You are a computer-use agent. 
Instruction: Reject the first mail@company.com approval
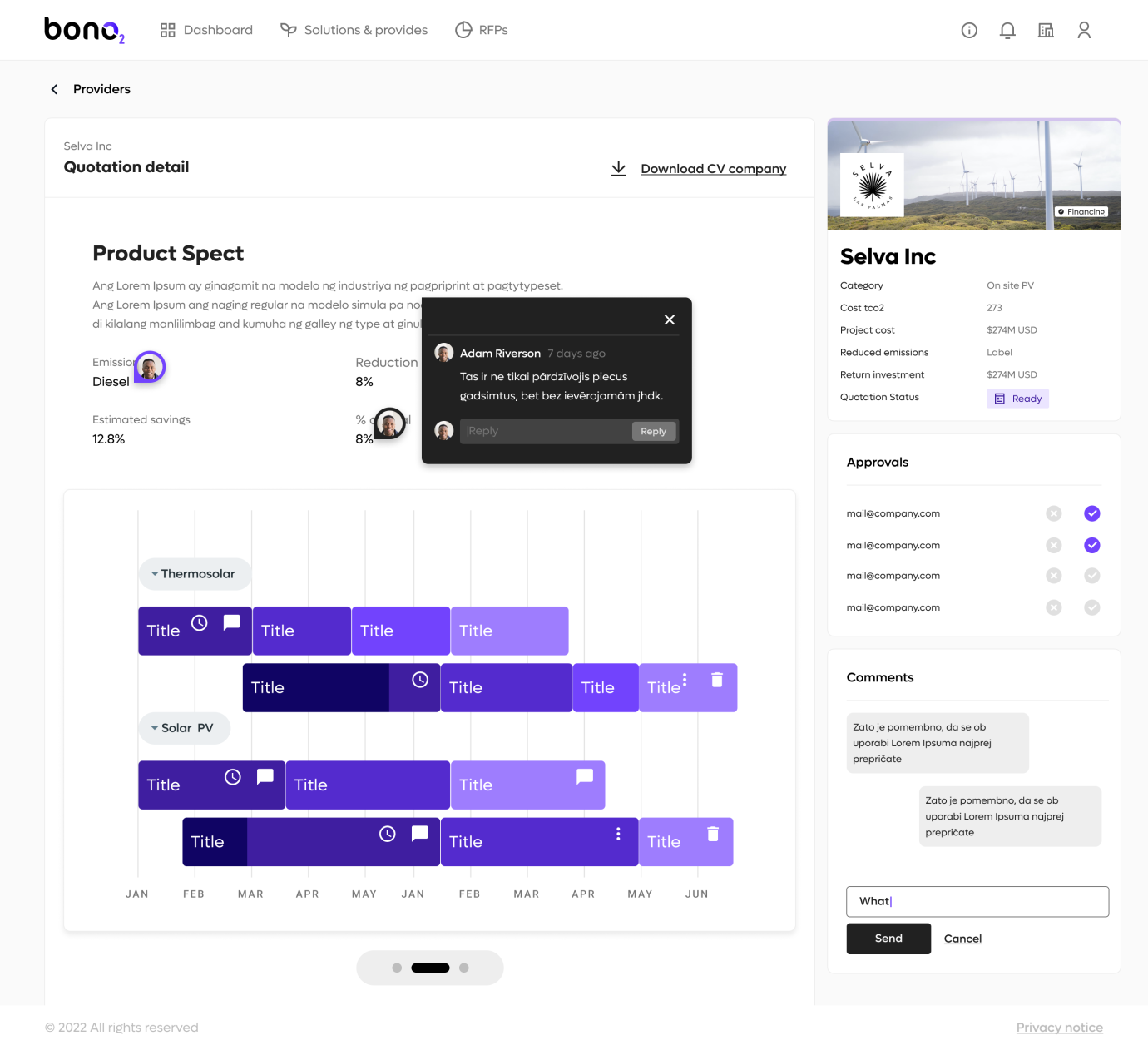pos(1054,513)
